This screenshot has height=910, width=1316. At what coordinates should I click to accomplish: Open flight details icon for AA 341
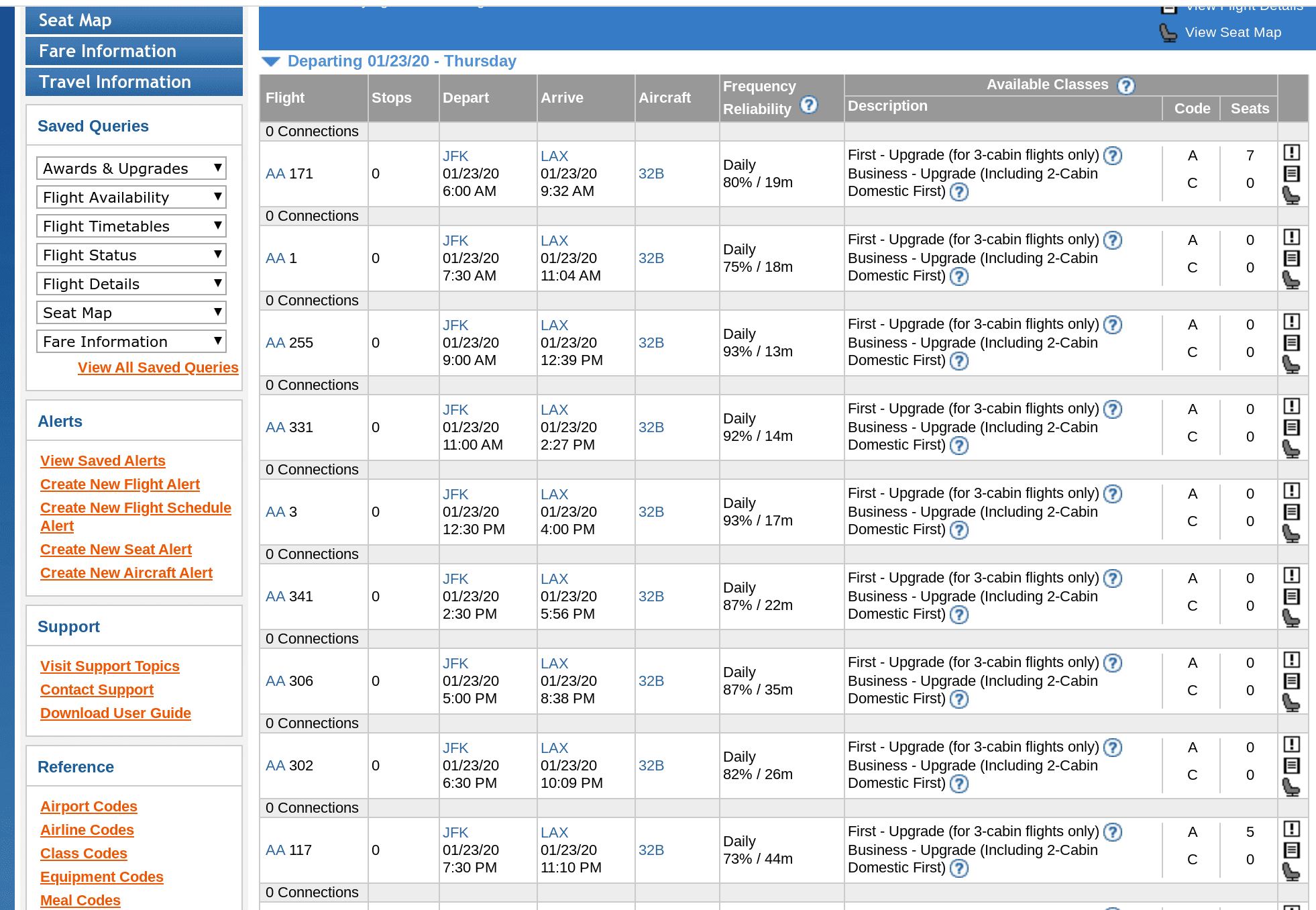pos(1291,597)
